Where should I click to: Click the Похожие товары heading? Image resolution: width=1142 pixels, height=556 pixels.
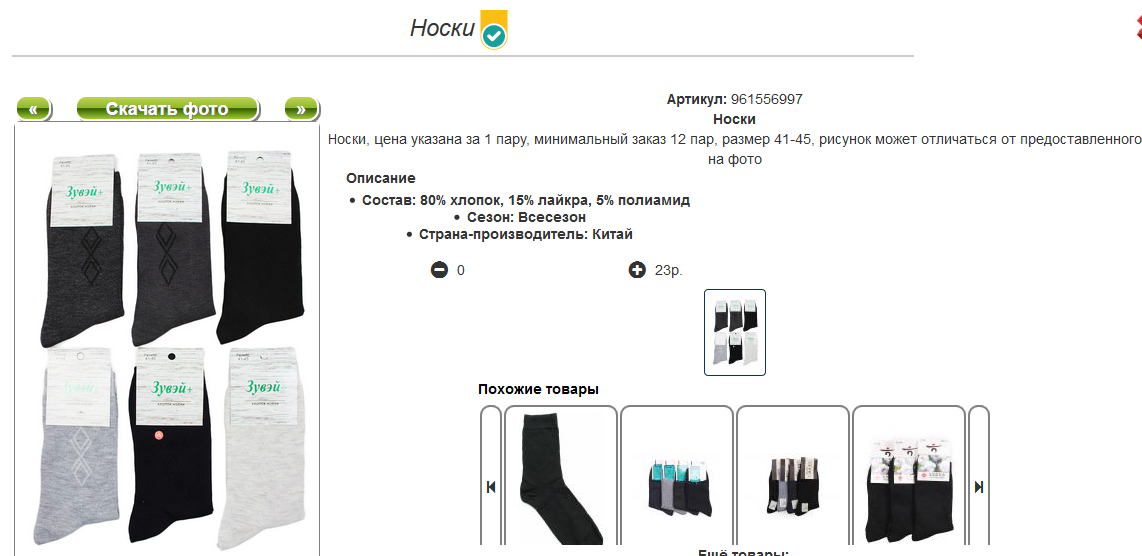point(538,389)
